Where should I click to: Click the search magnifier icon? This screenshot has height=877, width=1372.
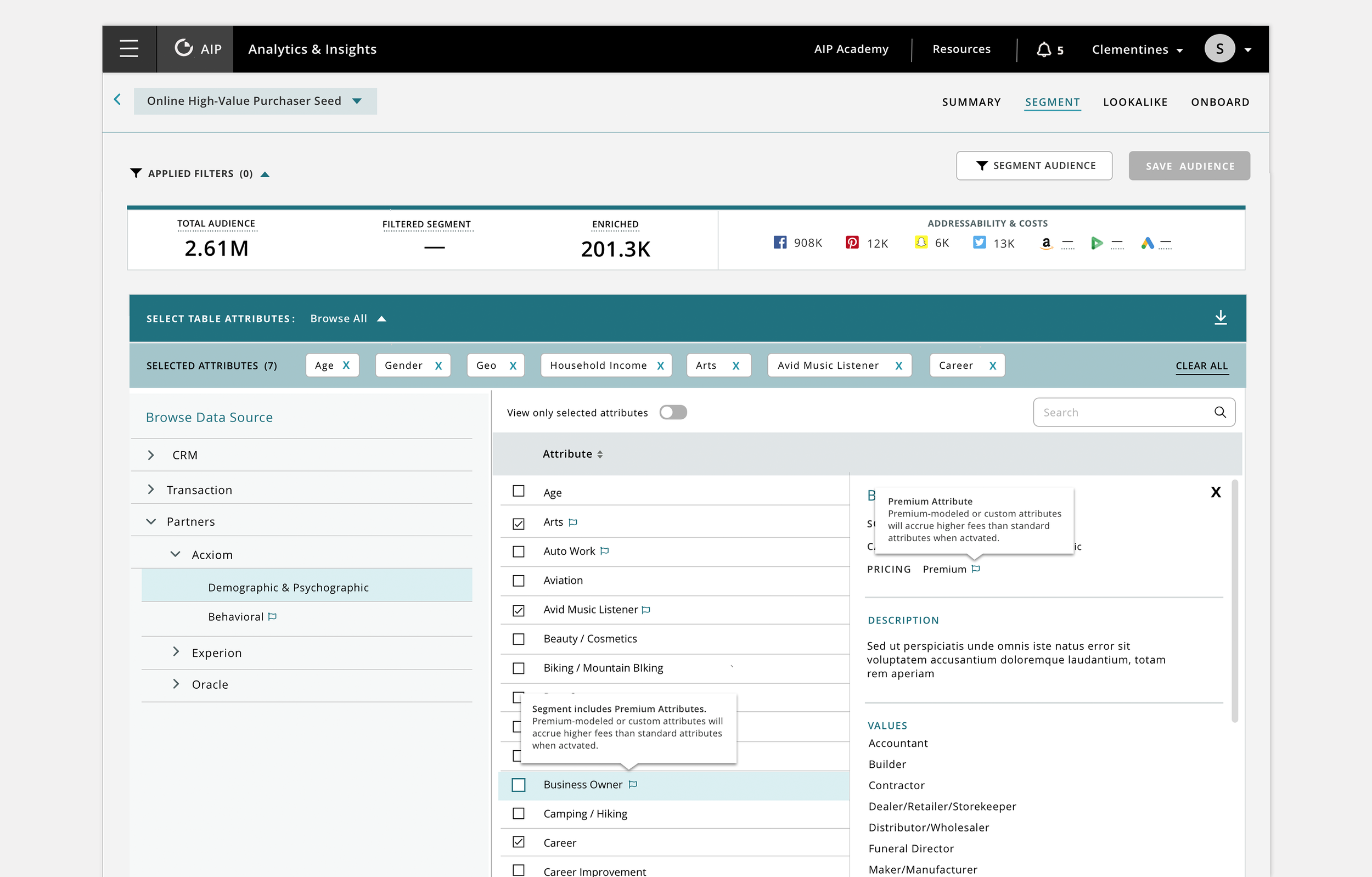click(1220, 412)
